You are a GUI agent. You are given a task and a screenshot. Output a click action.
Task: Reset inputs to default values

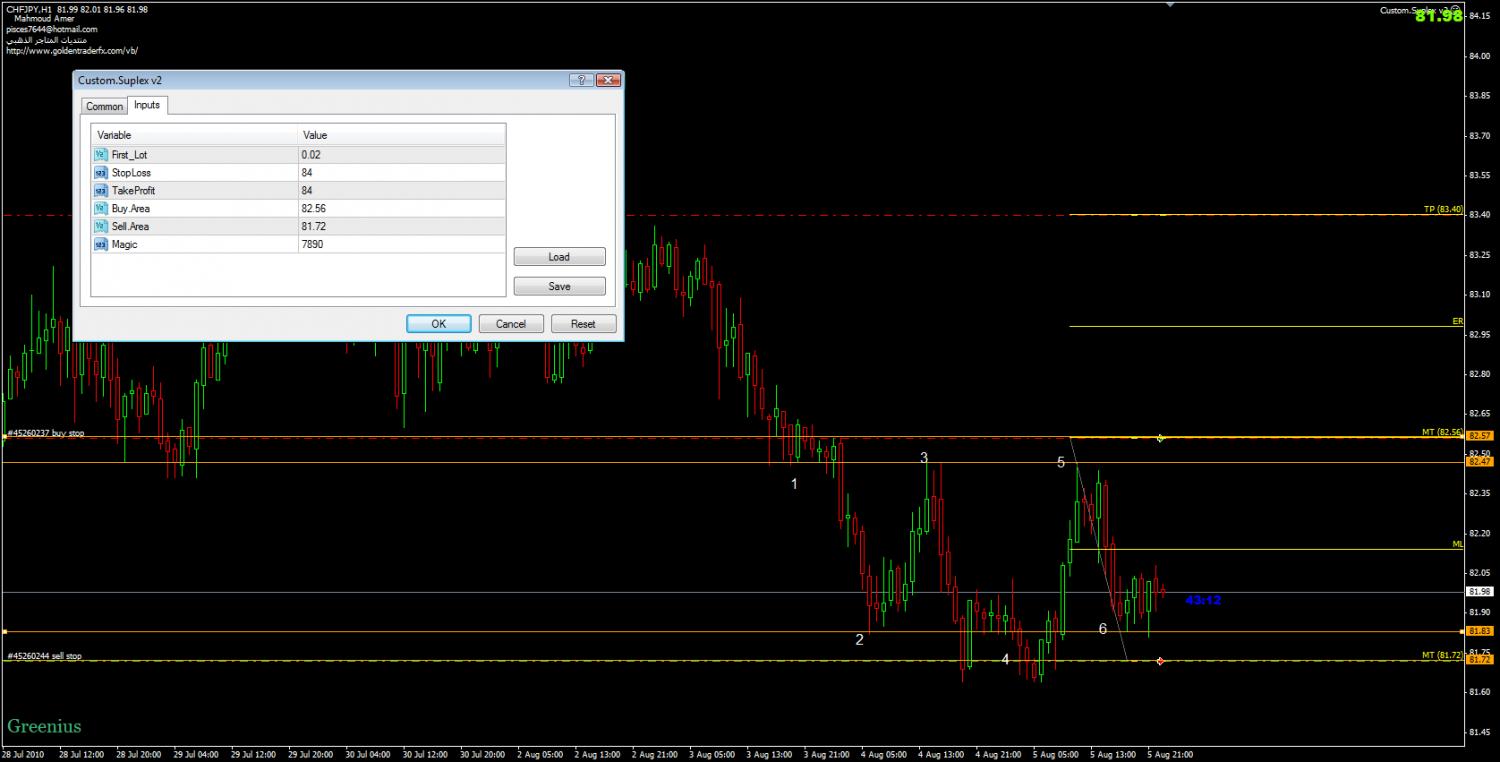click(x=583, y=324)
